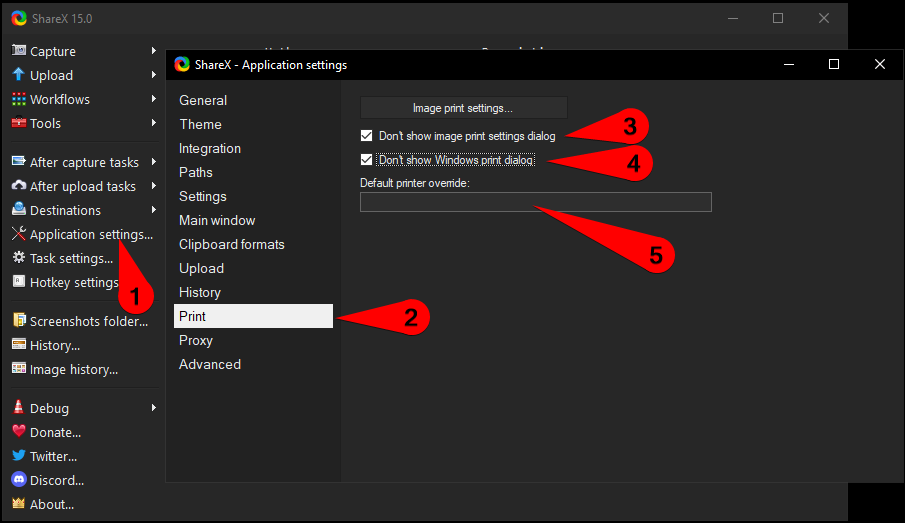905x523 pixels.
Task: Click the Task settings gear icon
Action: click(x=19, y=257)
